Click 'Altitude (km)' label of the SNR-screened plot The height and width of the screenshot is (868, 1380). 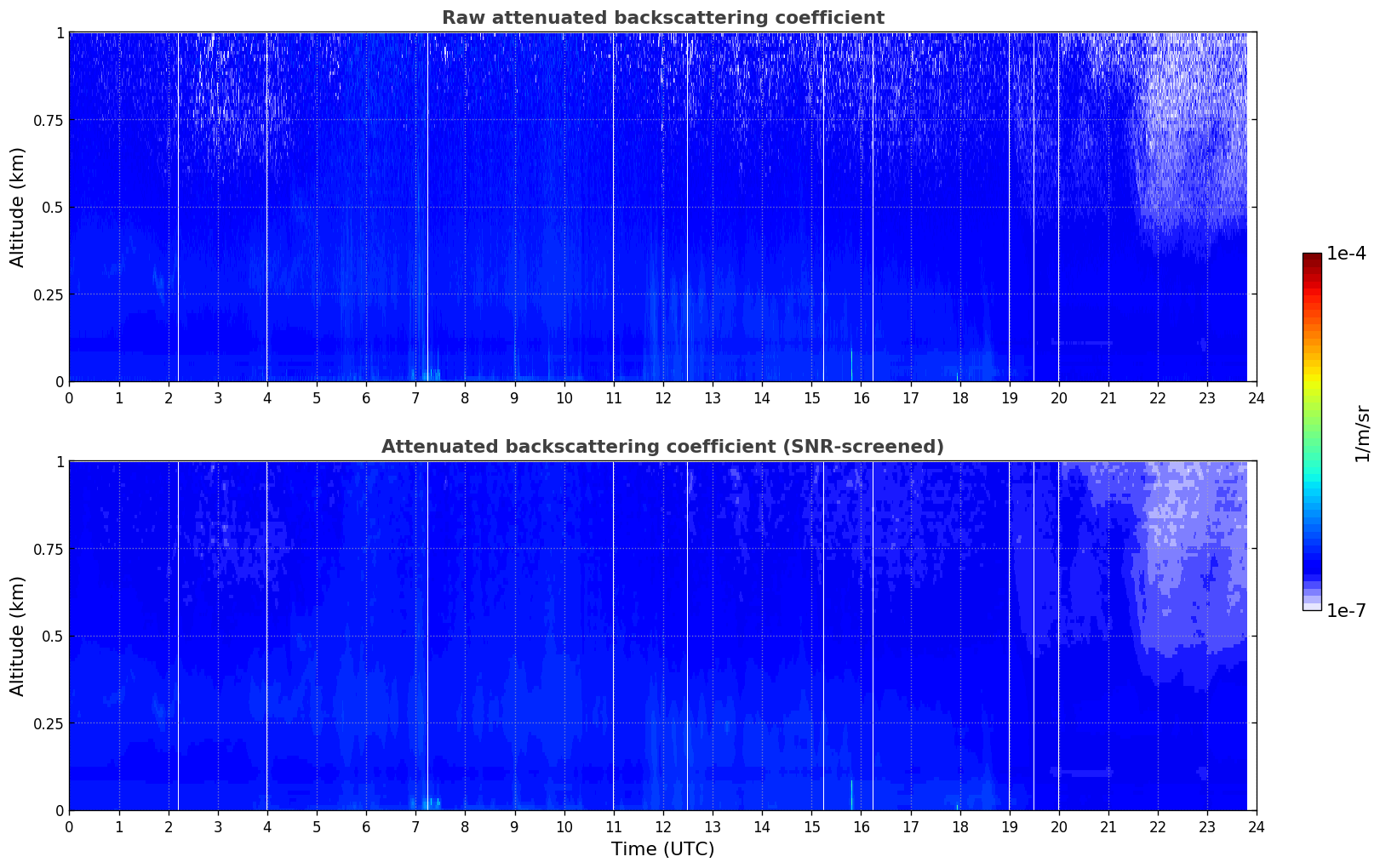tap(18, 636)
